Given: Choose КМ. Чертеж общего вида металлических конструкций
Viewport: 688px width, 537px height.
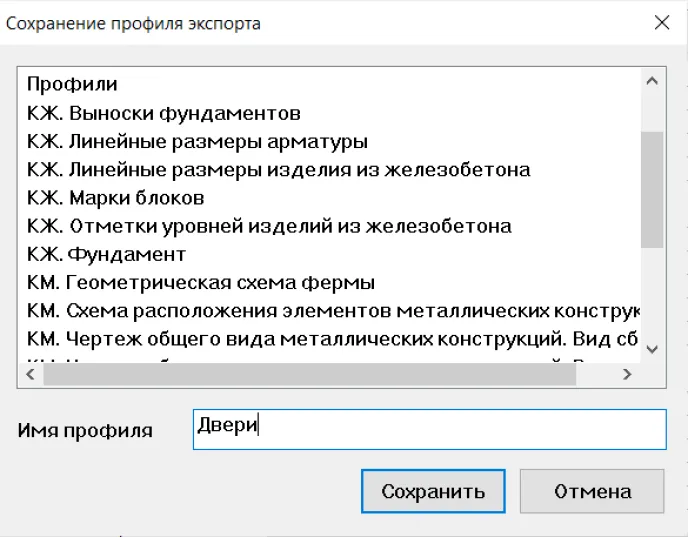Looking at the screenshot, I should 332,338.
